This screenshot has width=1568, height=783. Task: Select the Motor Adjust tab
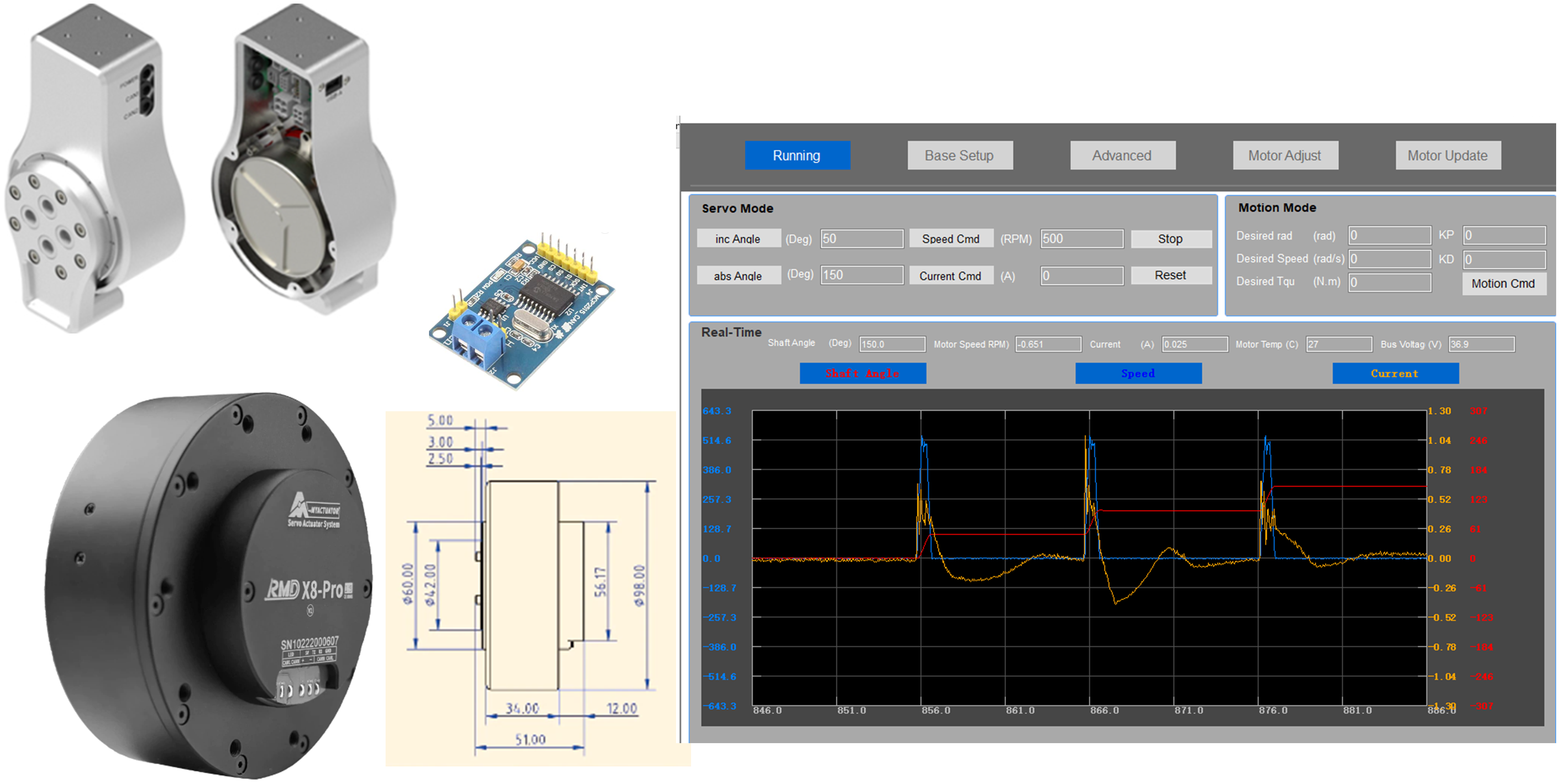coord(1285,155)
